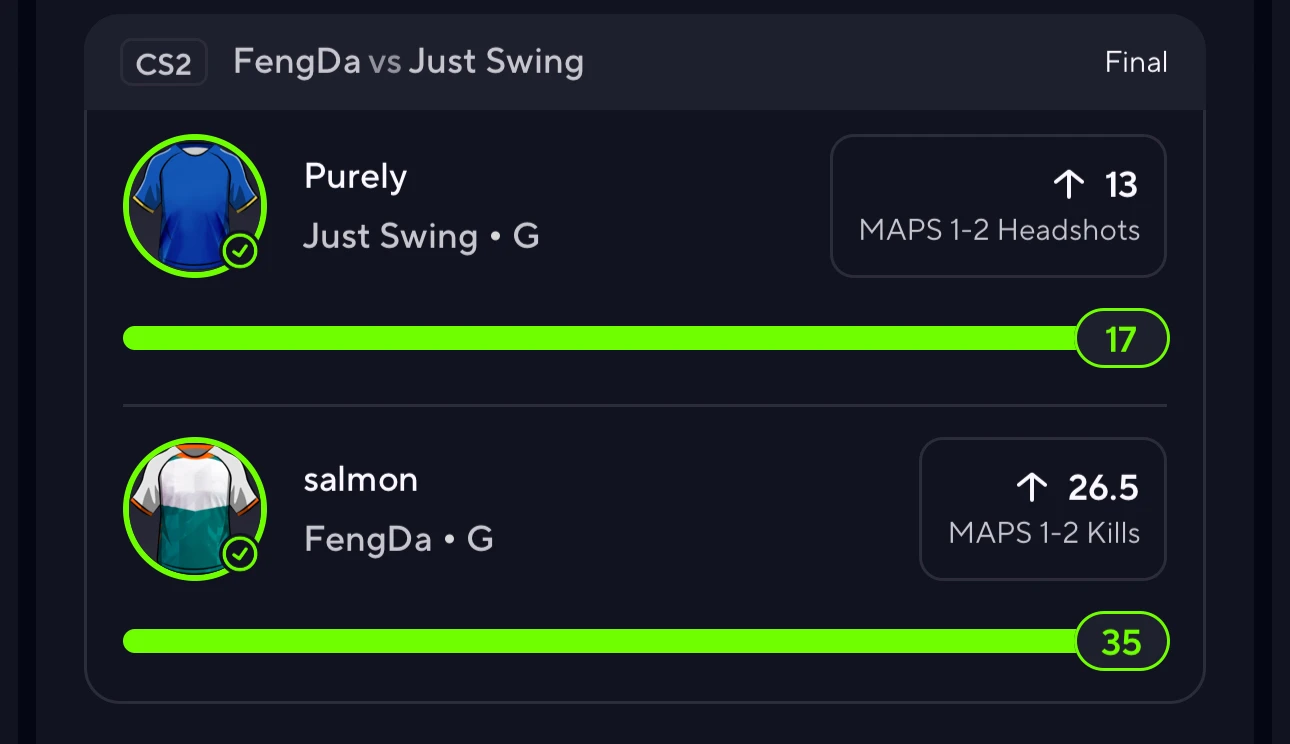Image resolution: width=1290 pixels, height=744 pixels.
Task: Click the 26.5 projection value
Action: [1103, 488]
